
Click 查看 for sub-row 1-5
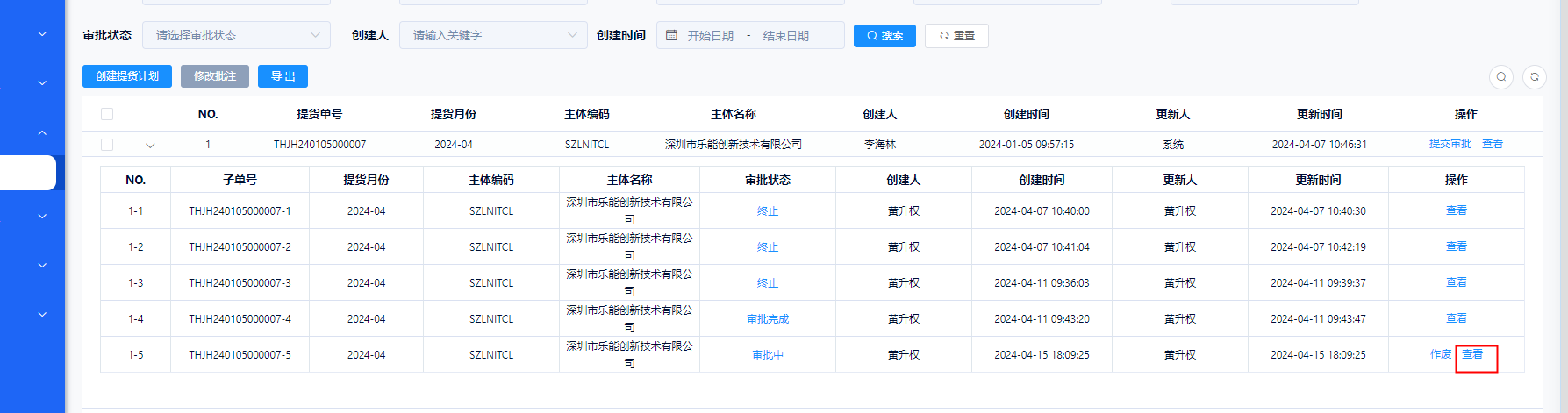[1472, 354]
